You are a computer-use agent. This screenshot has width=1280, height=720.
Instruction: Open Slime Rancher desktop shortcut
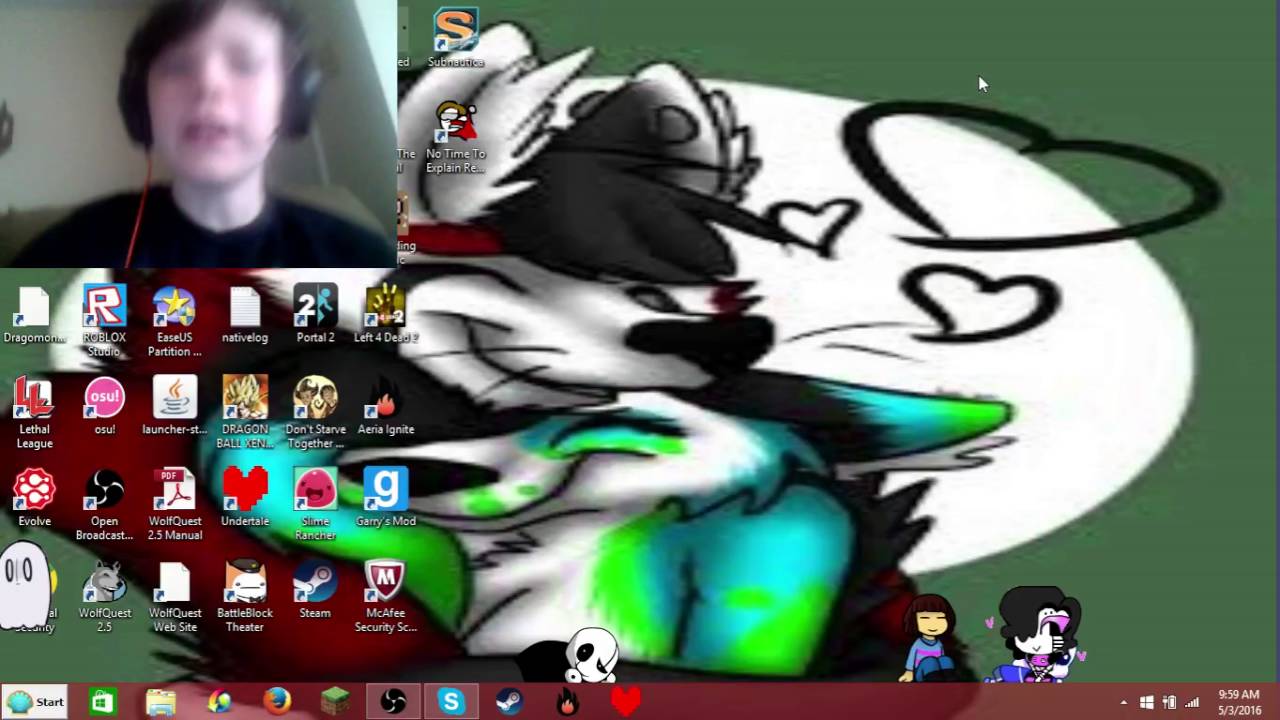point(315,505)
